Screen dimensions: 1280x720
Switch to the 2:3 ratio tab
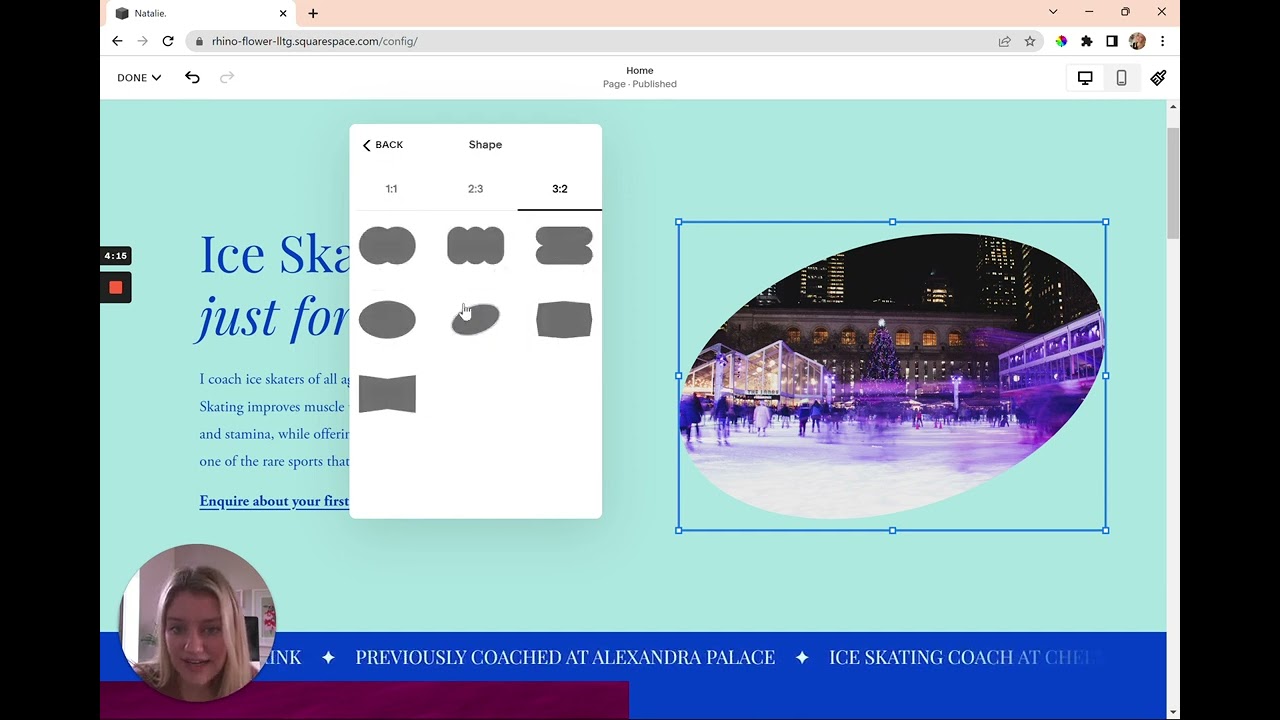click(475, 189)
